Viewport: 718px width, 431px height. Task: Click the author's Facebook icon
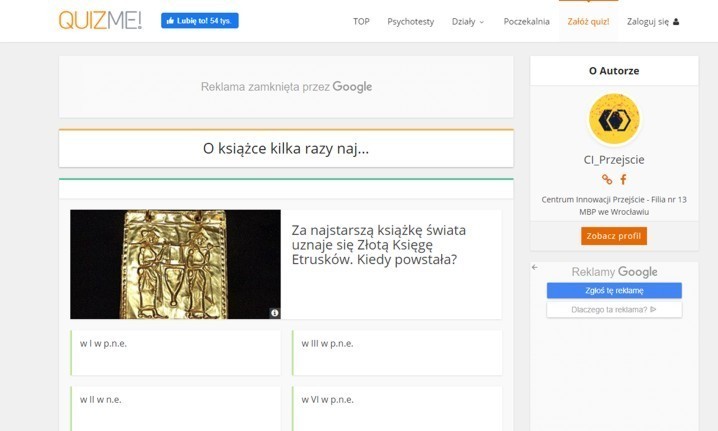pyautogui.click(x=623, y=180)
